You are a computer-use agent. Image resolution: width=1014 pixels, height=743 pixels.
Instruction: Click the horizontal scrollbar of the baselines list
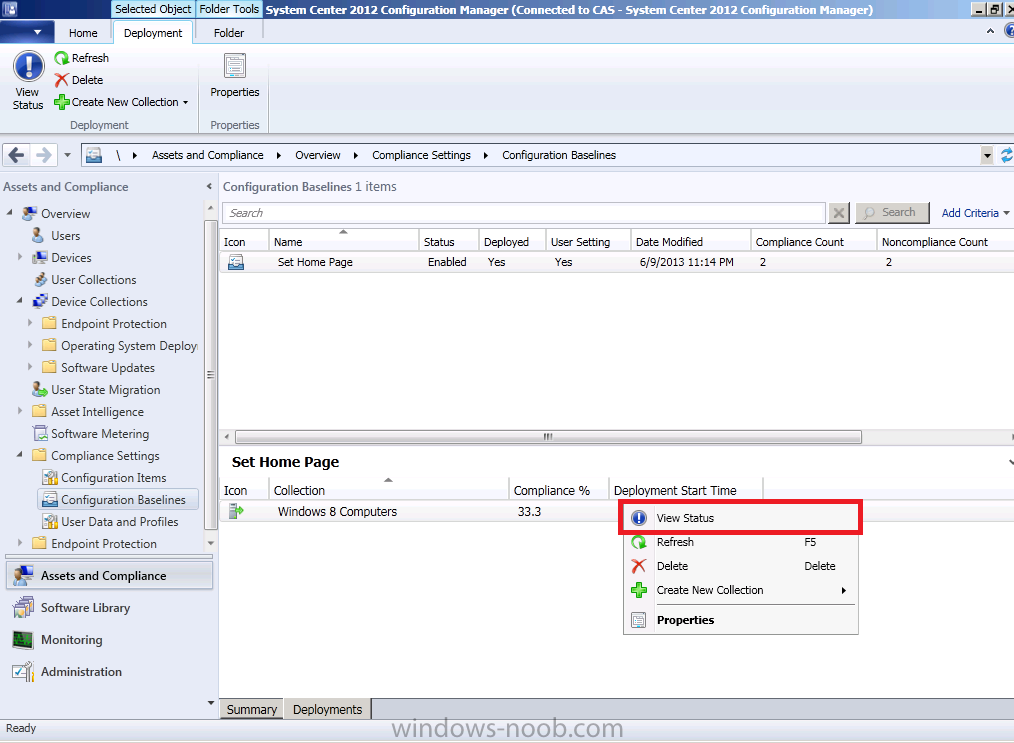point(548,437)
